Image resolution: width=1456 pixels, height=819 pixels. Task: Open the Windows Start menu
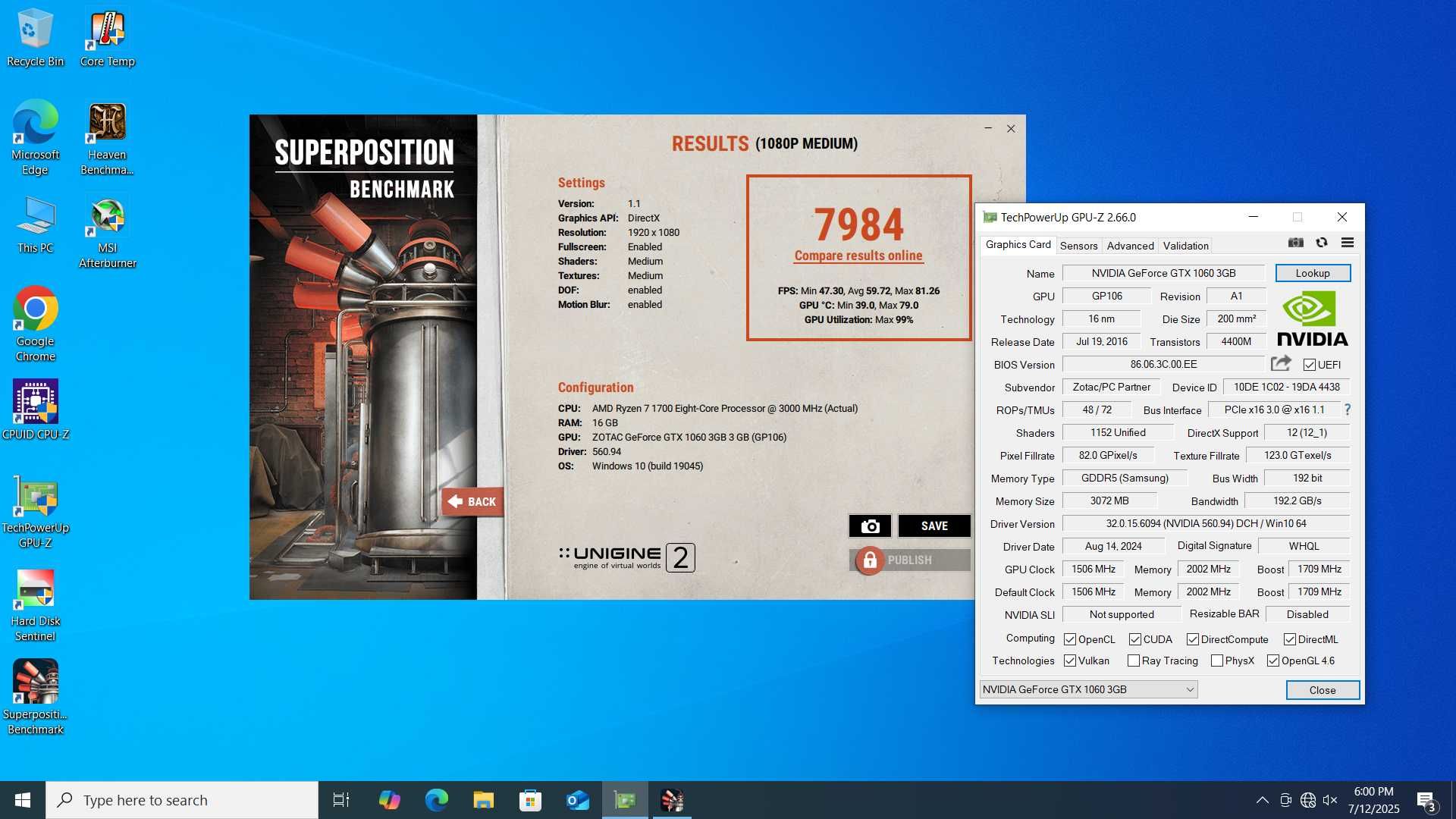click(23, 800)
